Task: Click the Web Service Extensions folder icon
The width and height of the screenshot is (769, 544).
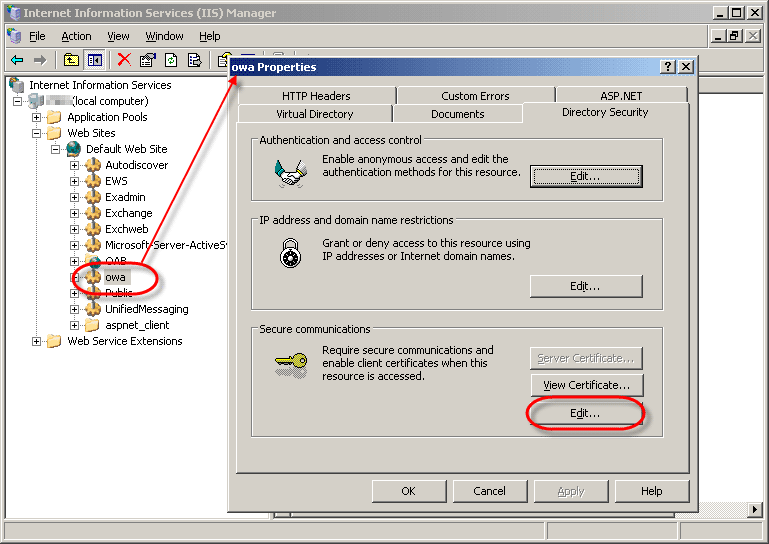Action: pyautogui.click(x=54, y=341)
